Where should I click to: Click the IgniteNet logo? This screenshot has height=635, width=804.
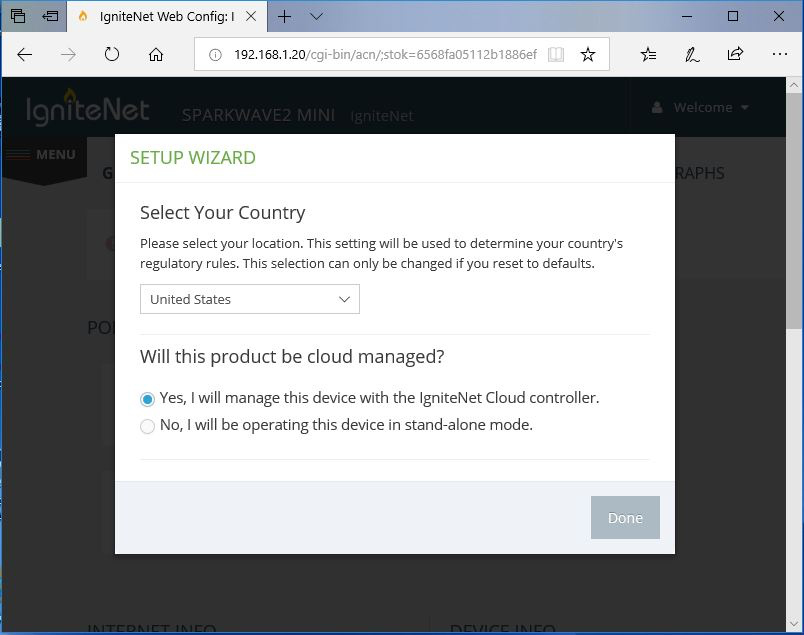[88, 107]
